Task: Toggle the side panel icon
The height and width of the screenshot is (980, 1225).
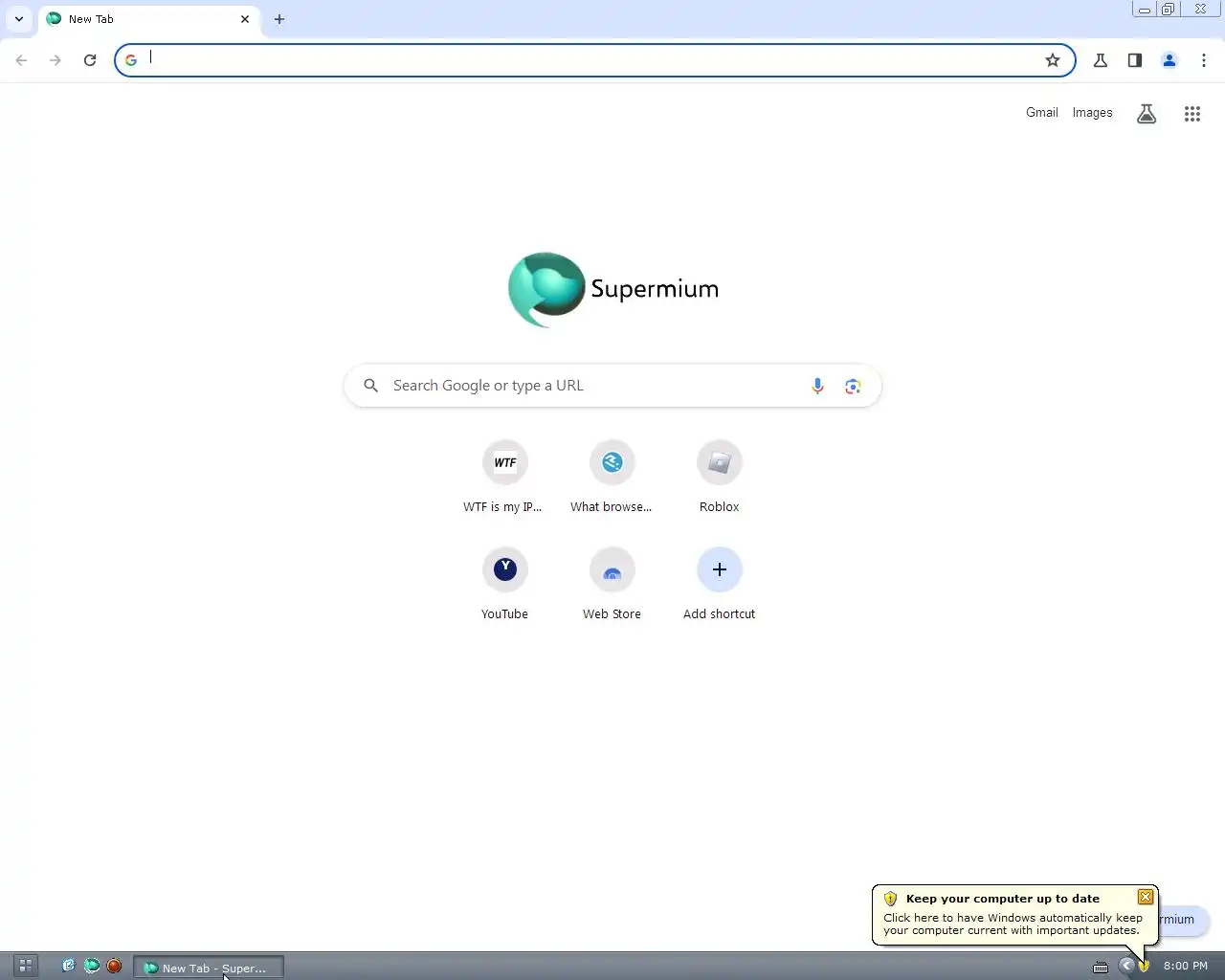Action: [1135, 60]
